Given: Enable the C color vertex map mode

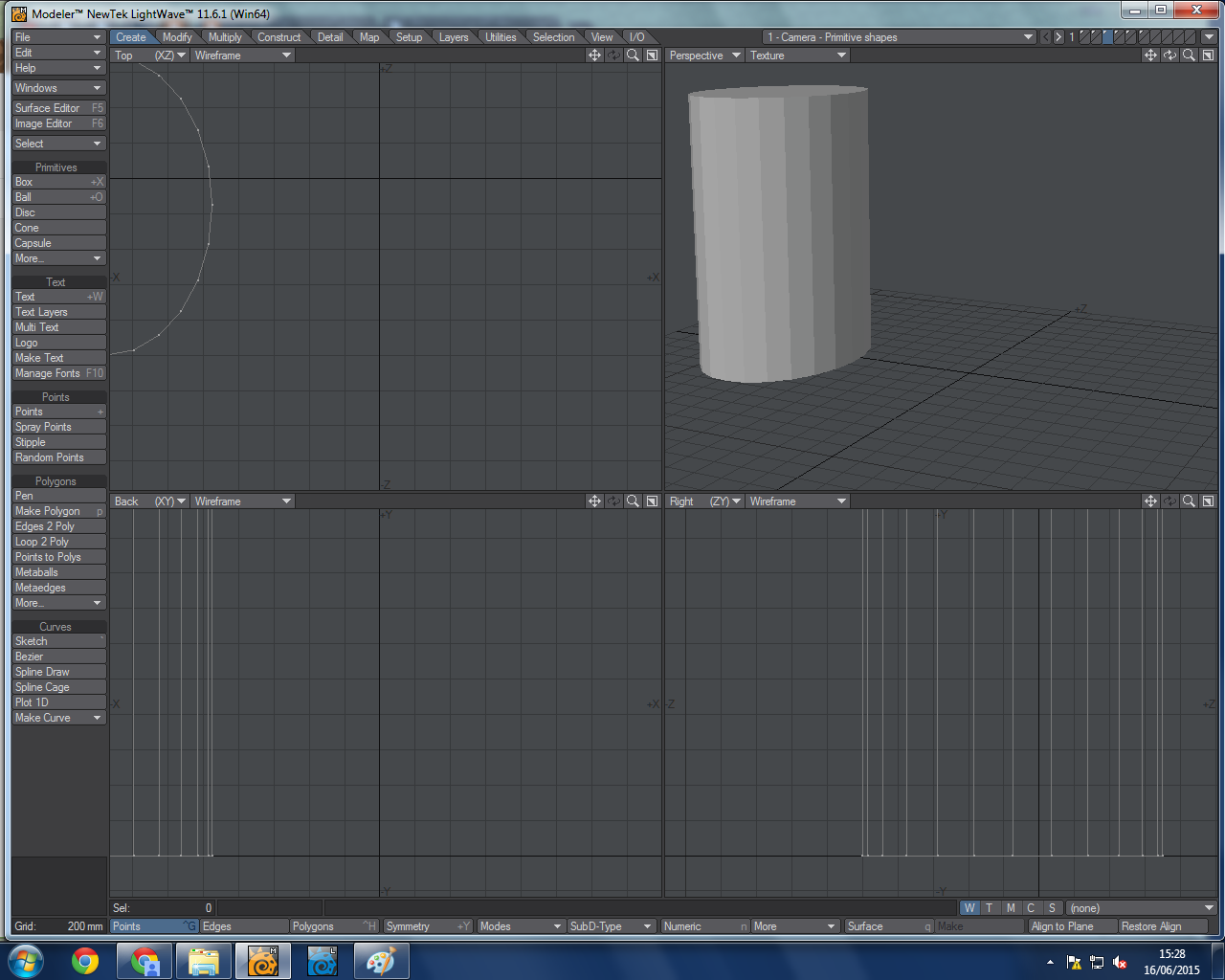Looking at the screenshot, I should click(1031, 907).
